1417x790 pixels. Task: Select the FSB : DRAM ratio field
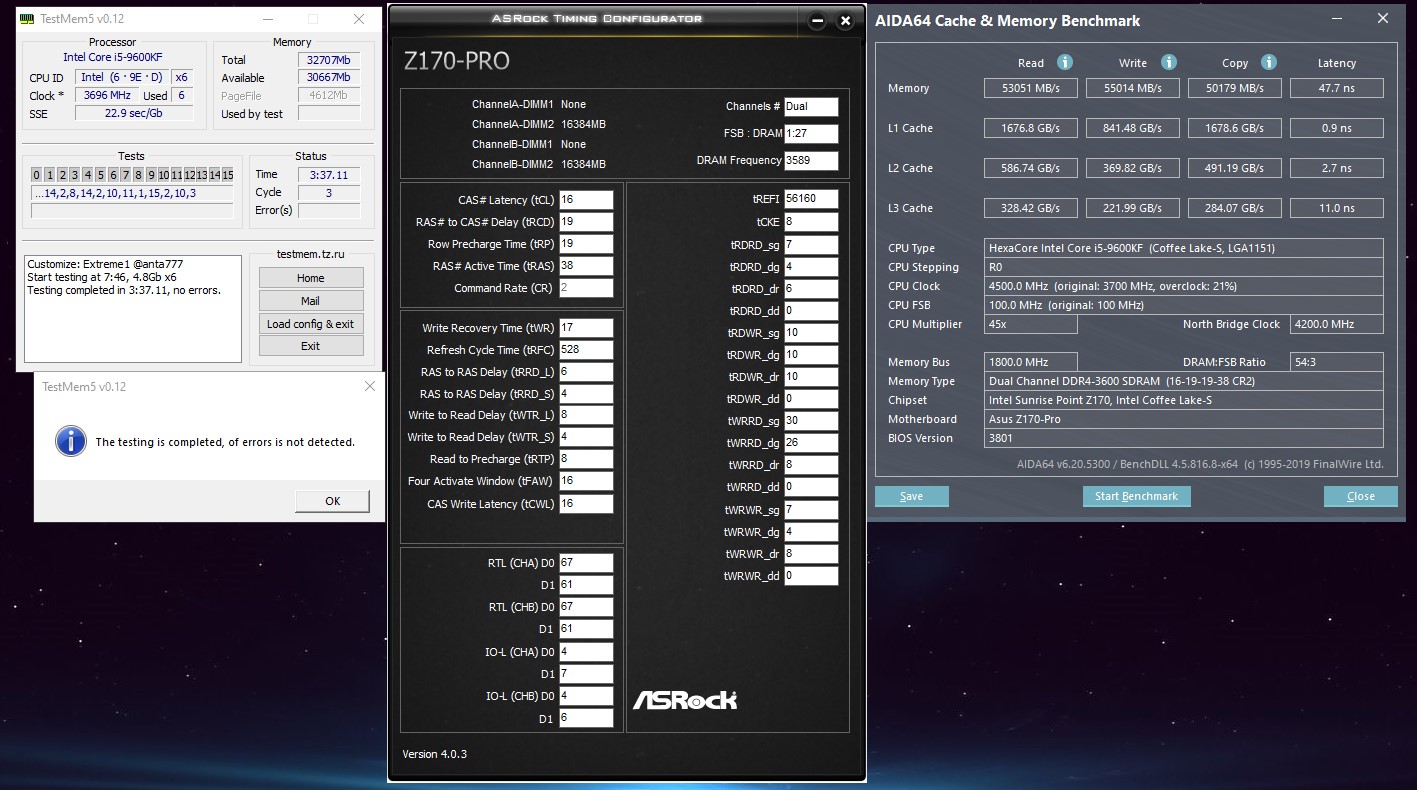(x=811, y=134)
